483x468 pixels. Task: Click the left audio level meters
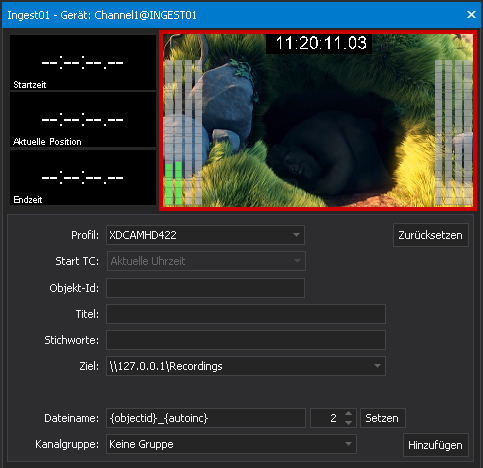click(x=183, y=132)
